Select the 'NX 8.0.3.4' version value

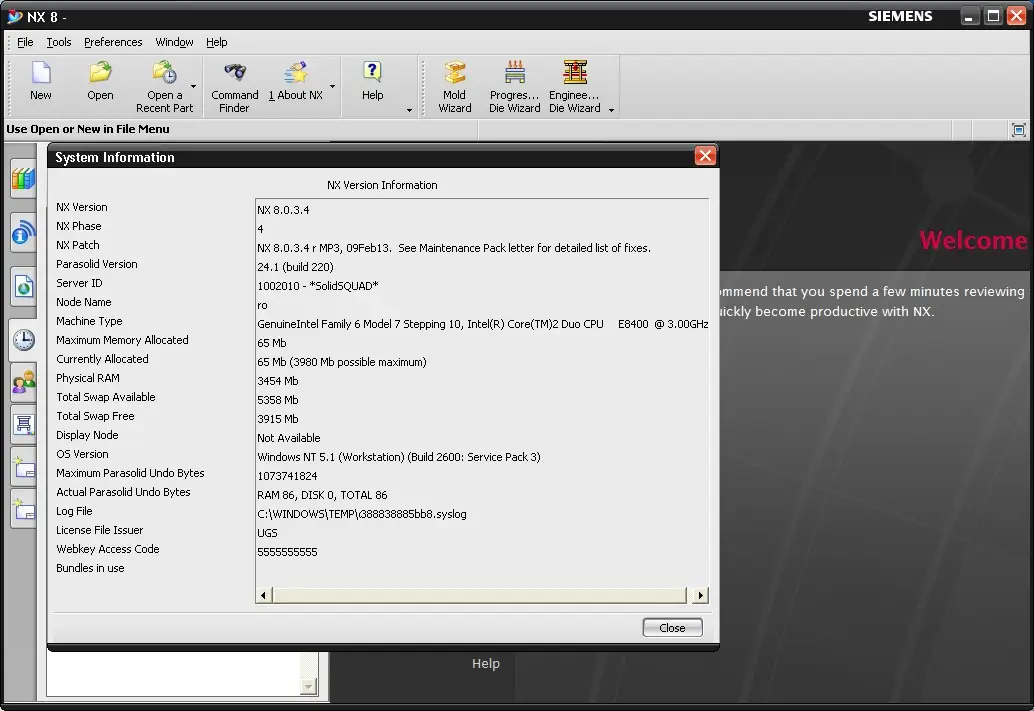(x=283, y=210)
